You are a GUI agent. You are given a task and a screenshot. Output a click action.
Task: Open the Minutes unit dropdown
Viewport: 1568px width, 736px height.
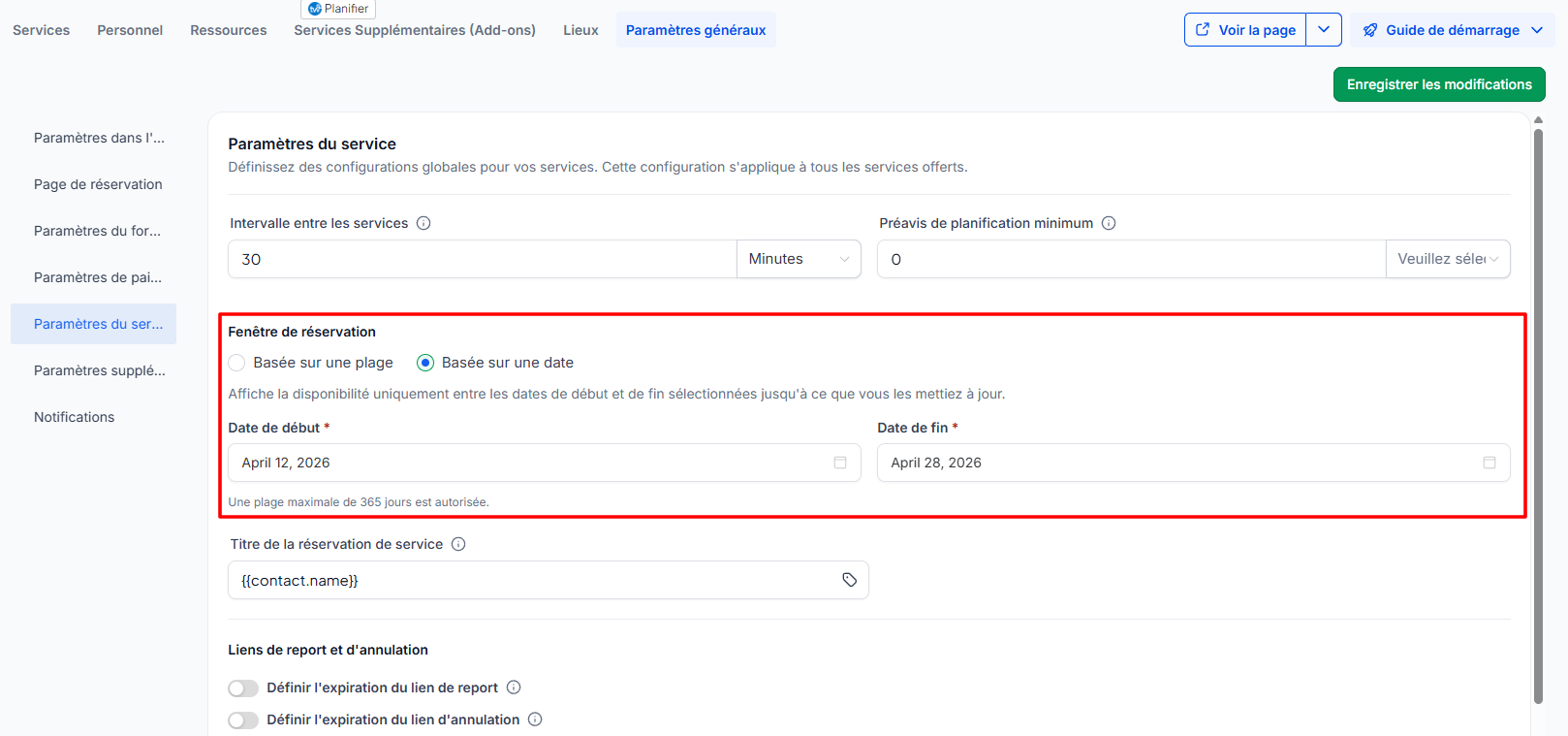coord(799,259)
